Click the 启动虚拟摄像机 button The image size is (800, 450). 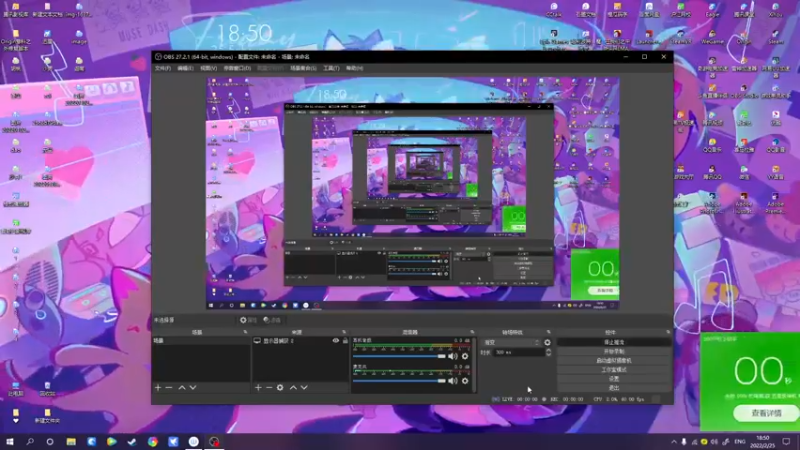pos(614,361)
